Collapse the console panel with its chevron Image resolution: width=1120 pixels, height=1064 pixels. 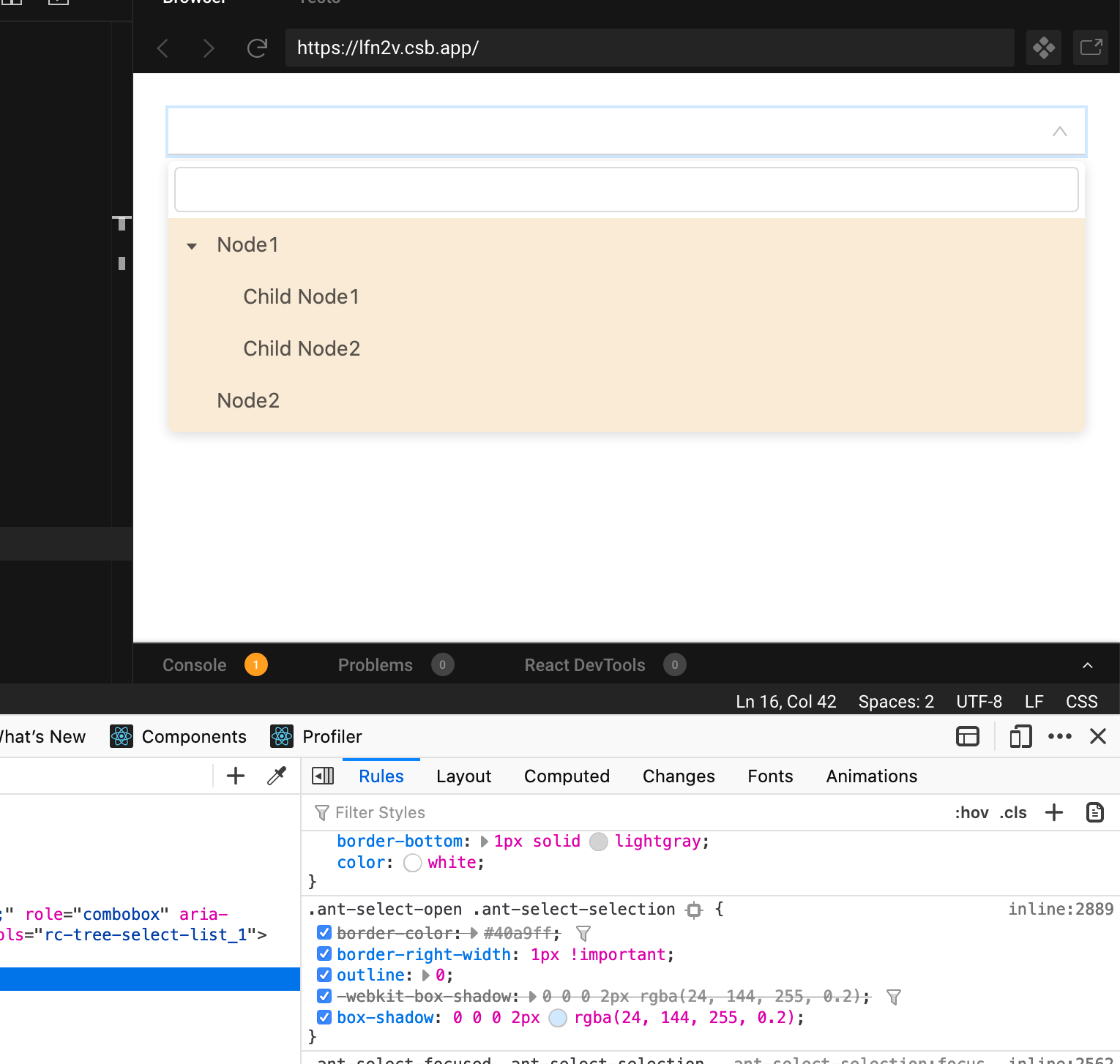(1087, 665)
